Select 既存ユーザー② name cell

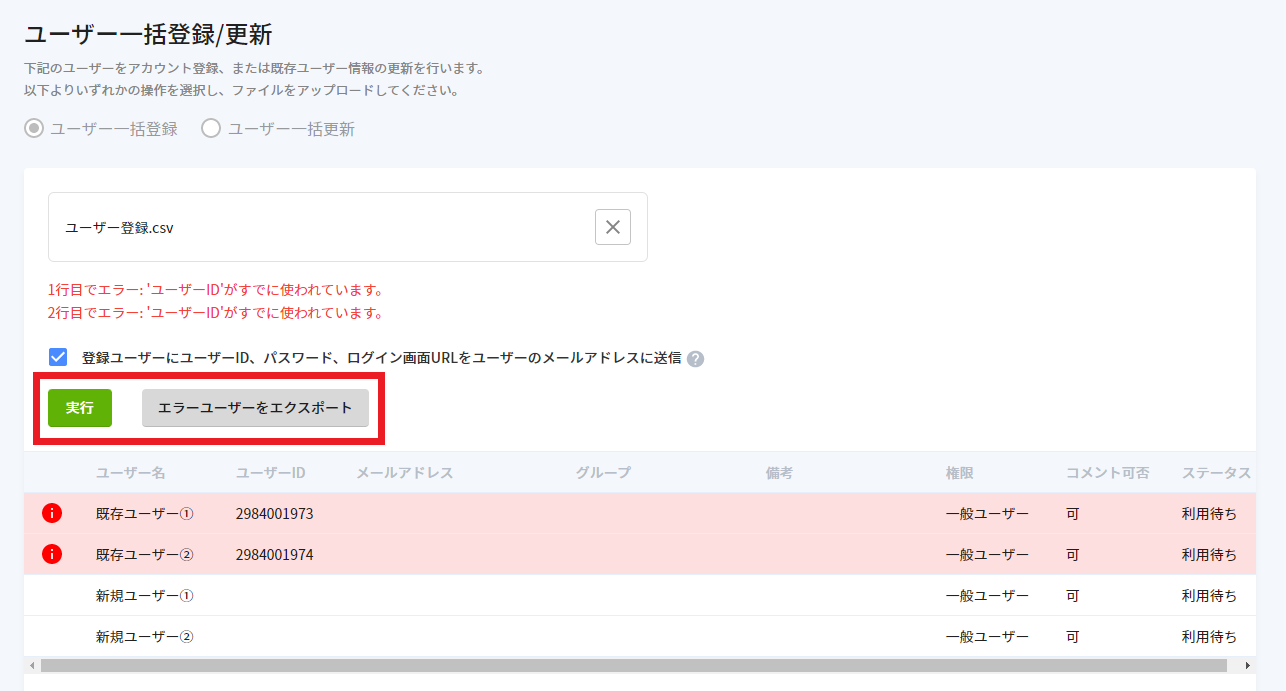coord(145,554)
